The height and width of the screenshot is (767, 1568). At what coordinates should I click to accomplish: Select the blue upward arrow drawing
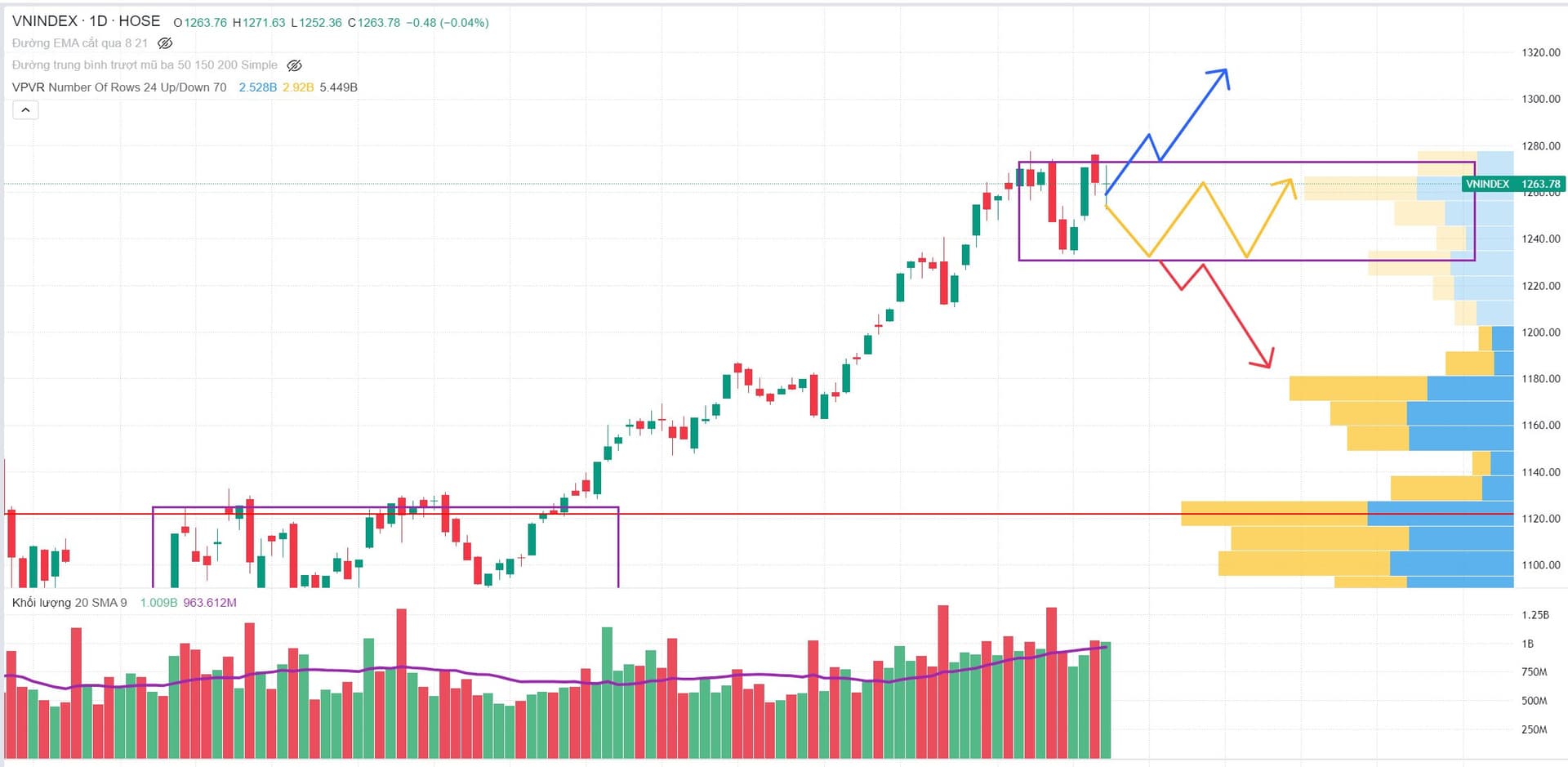pyautogui.click(x=1192, y=115)
